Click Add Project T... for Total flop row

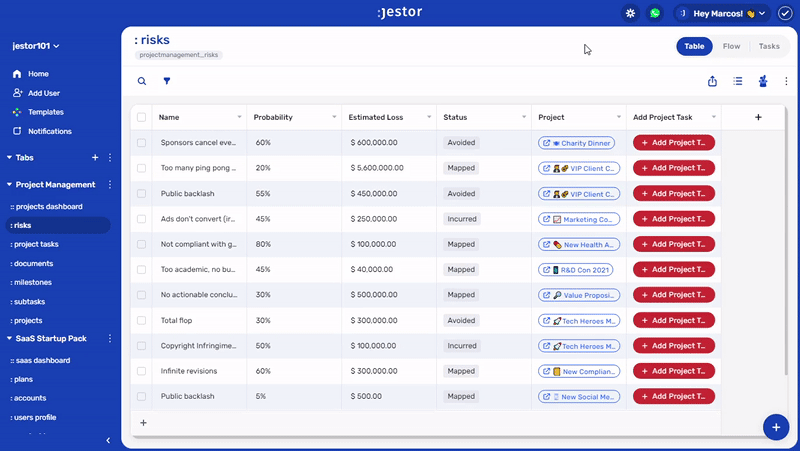674,320
